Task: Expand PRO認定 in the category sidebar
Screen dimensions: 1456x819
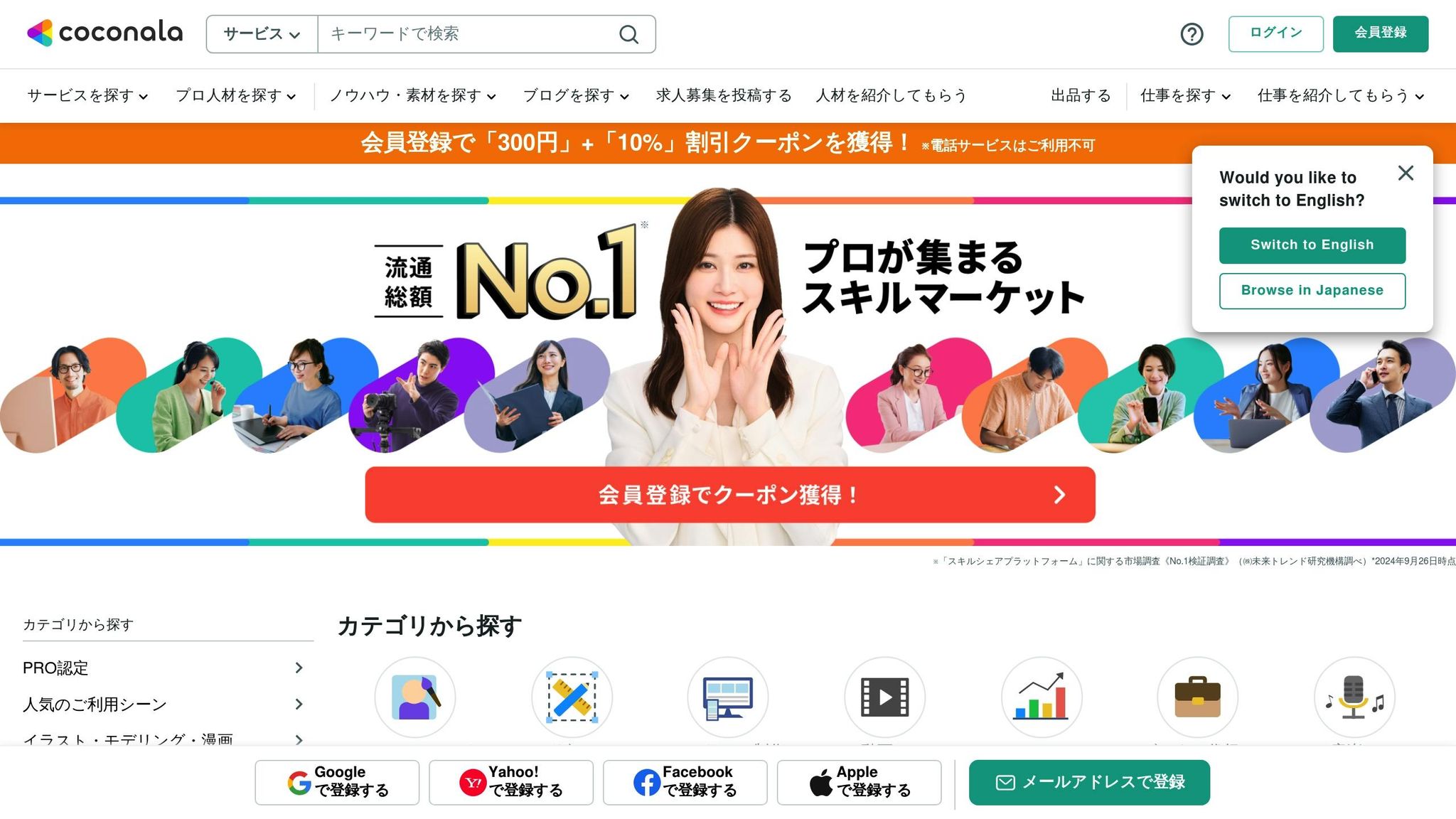Action: (x=164, y=668)
